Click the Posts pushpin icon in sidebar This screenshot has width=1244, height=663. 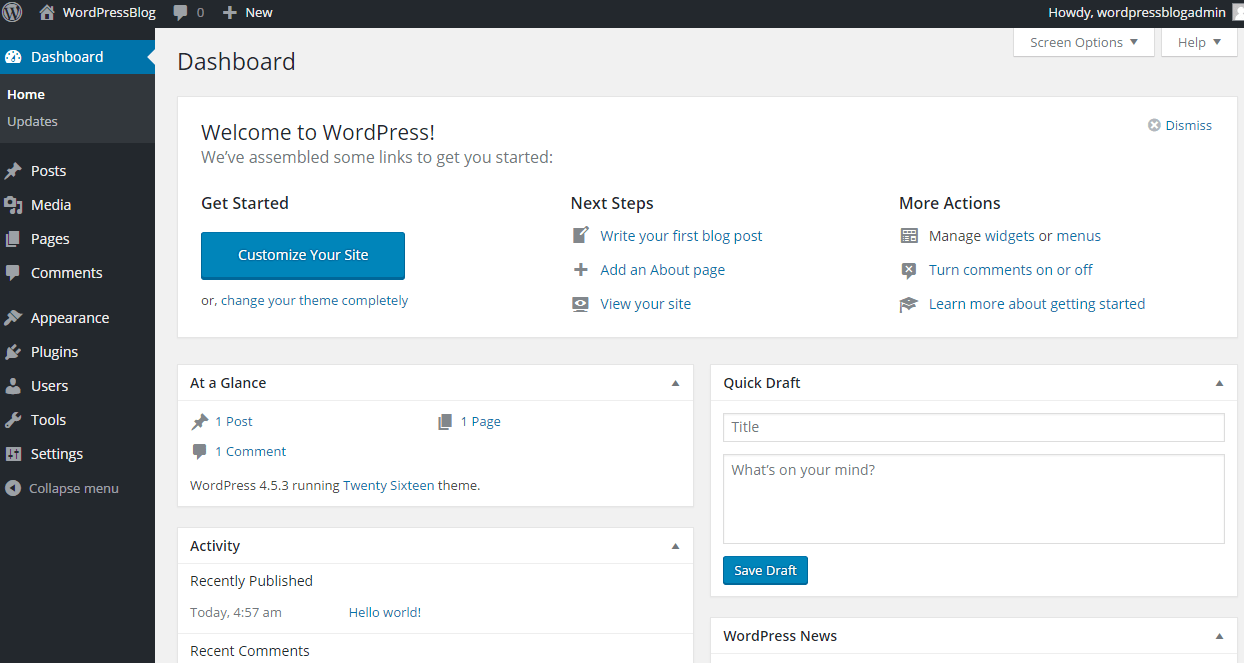[13, 171]
